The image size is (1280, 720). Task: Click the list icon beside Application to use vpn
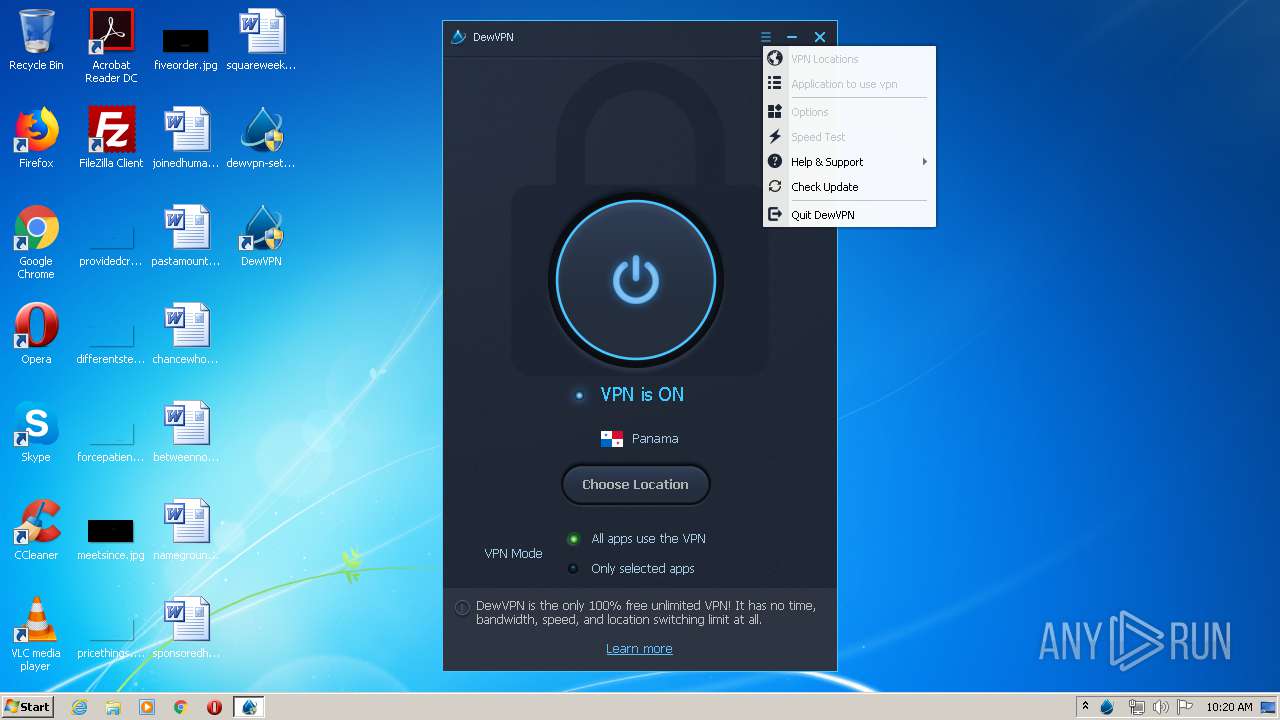tap(774, 84)
